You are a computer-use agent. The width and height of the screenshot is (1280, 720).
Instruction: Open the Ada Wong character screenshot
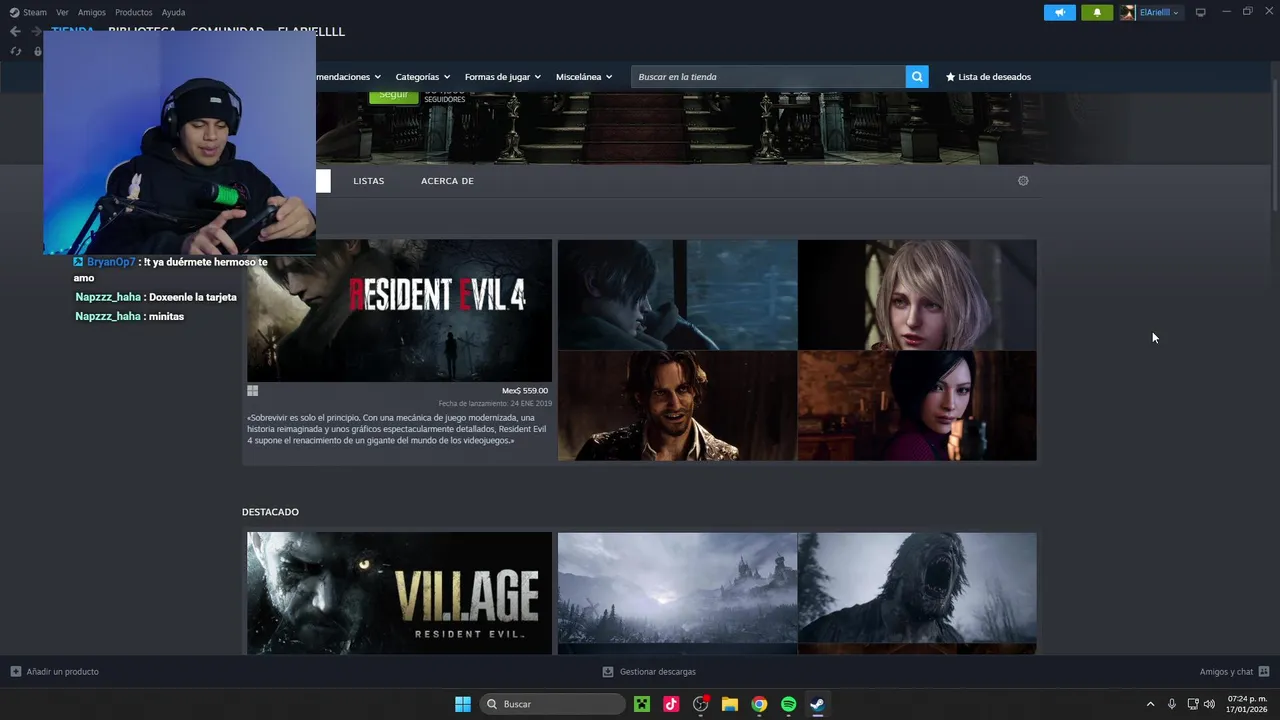[x=917, y=405]
